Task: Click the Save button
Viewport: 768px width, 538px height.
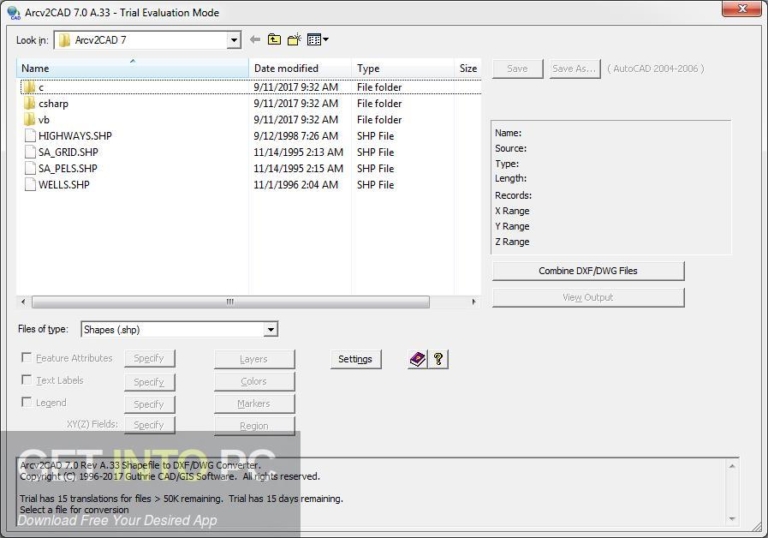Action: pos(518,69)
